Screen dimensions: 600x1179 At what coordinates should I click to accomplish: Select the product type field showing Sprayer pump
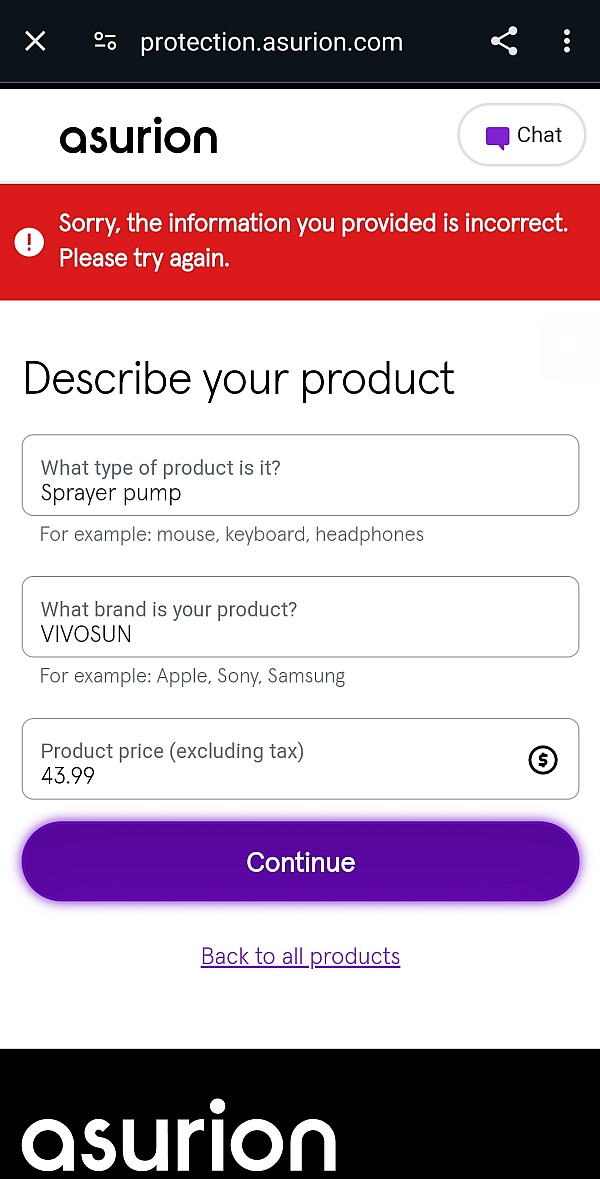click(x=300, y=475)
